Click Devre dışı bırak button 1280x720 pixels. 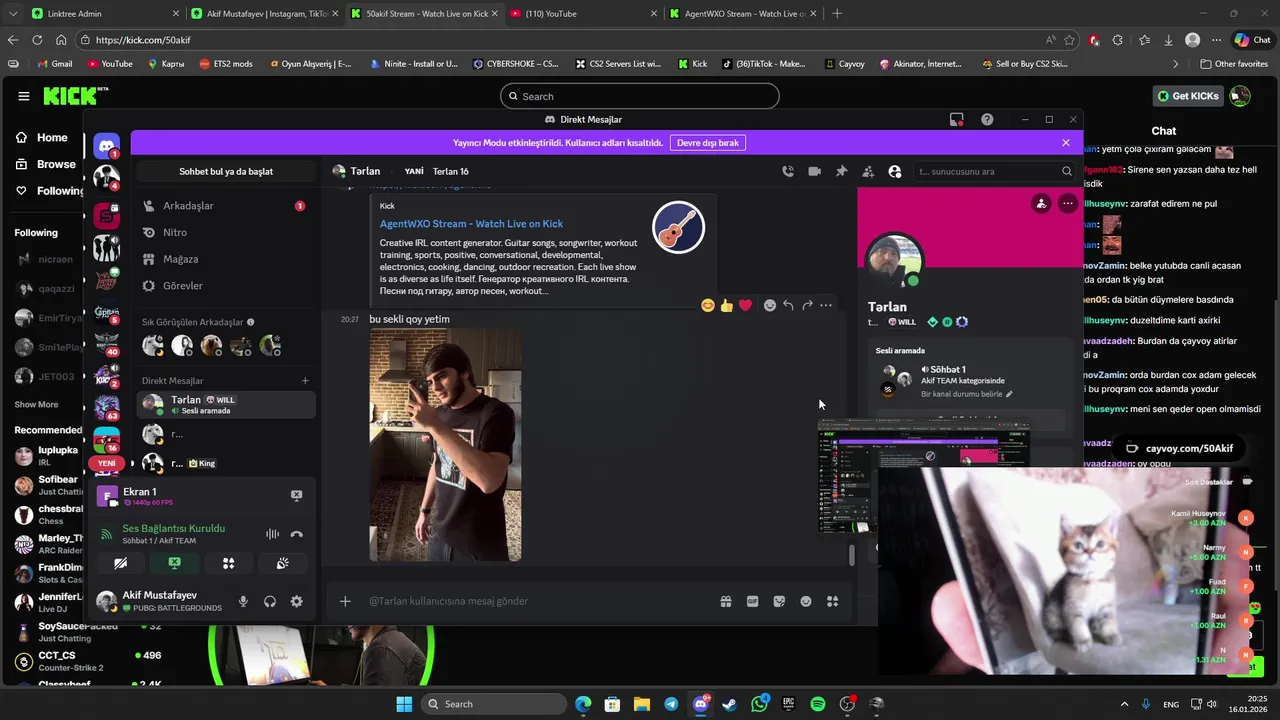point(708,143)
